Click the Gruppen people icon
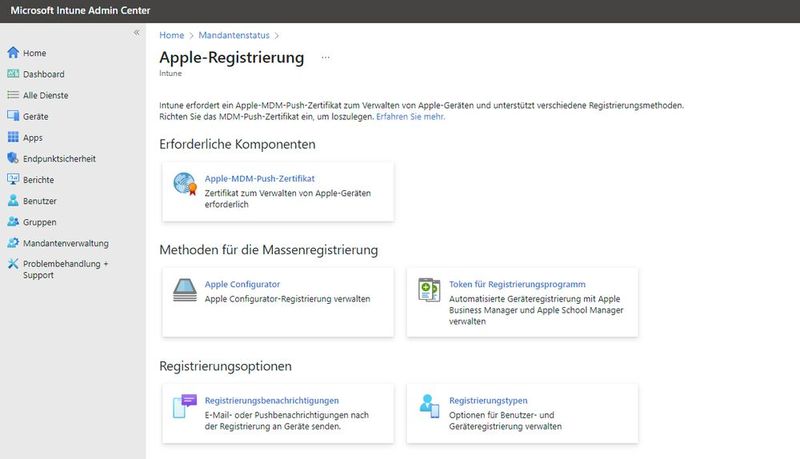This screenshot has height=459, width=800. (13, 222)
